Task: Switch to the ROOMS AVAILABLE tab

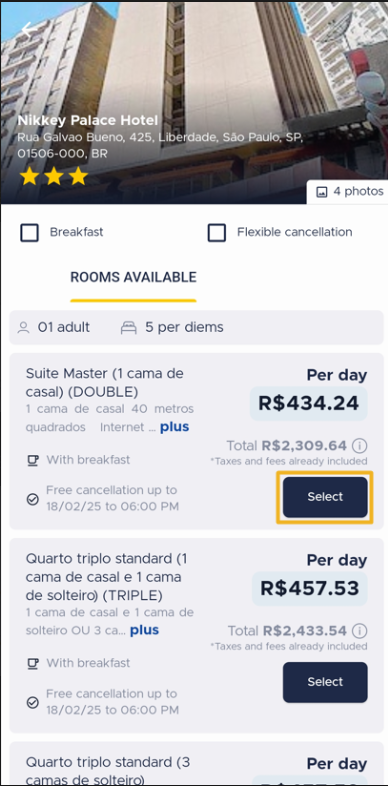Action: click(x=133, y=277)
